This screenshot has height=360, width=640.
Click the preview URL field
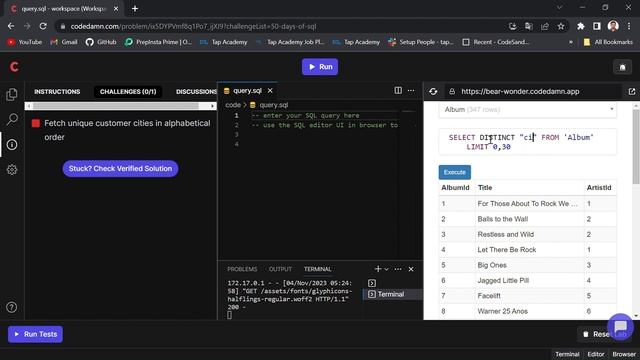tap(533, 91)
